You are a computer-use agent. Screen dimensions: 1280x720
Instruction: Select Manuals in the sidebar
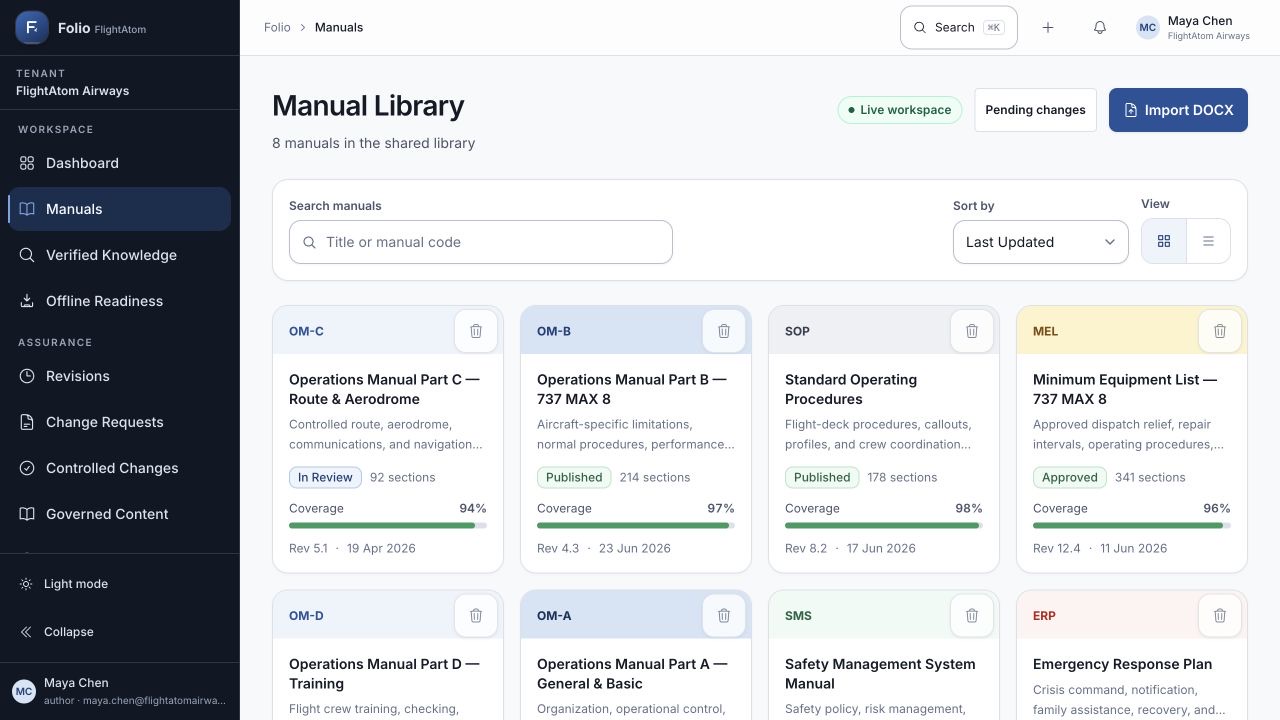pyautogui.click(x=119, y=209)
